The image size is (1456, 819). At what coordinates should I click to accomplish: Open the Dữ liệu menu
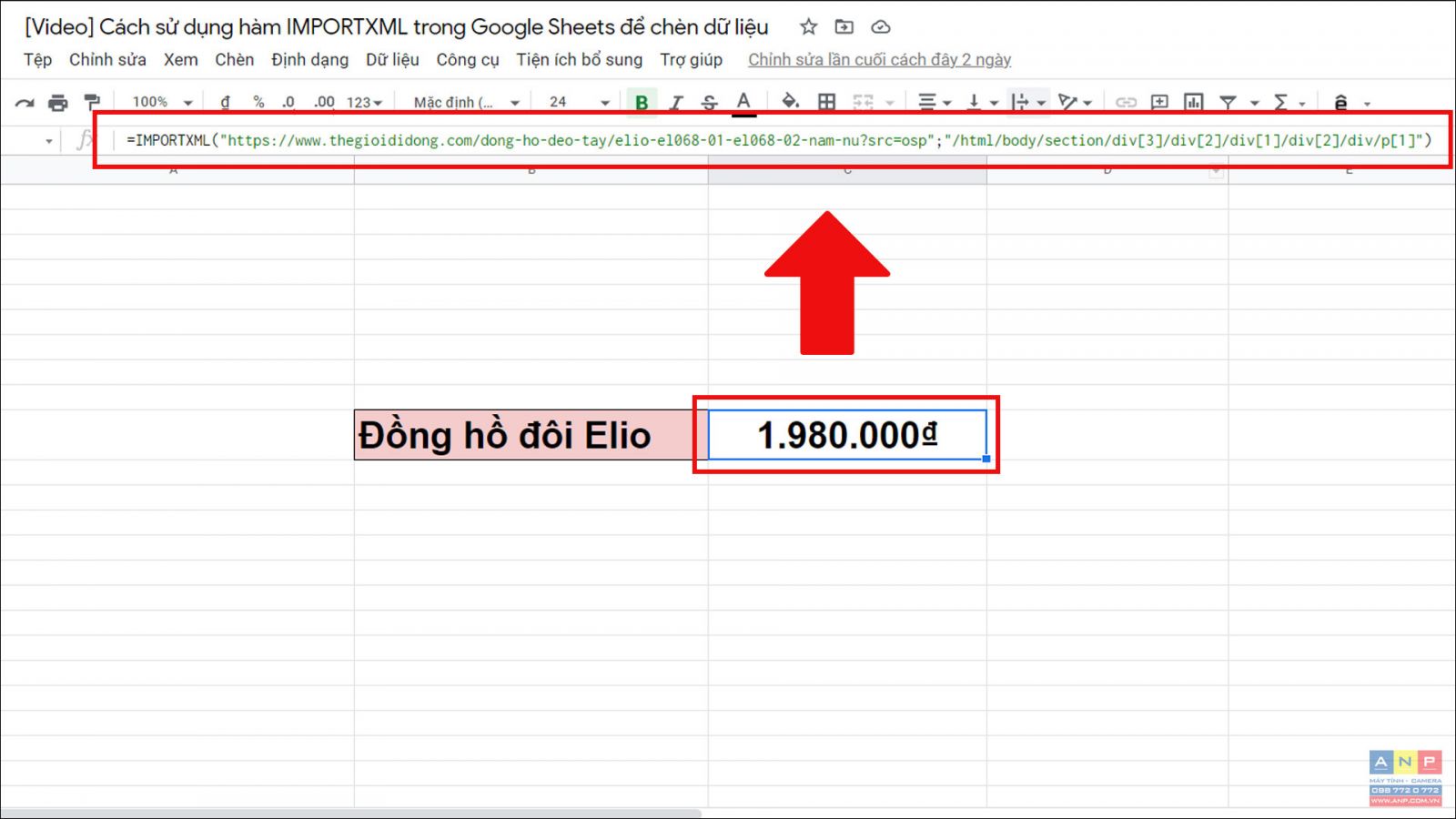392,60
